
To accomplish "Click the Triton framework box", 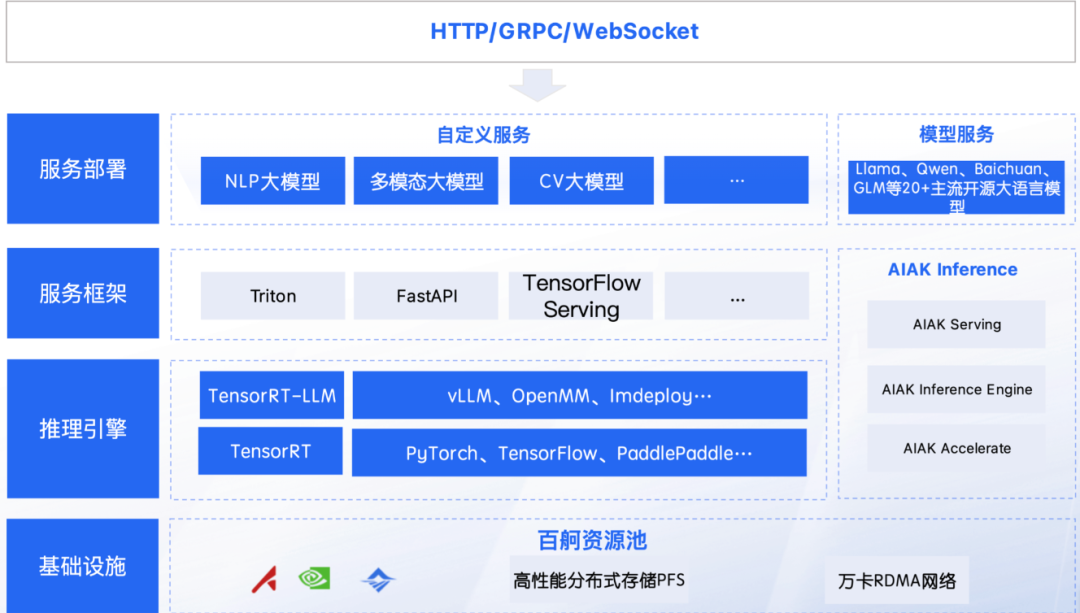I will tap(273, 295).
